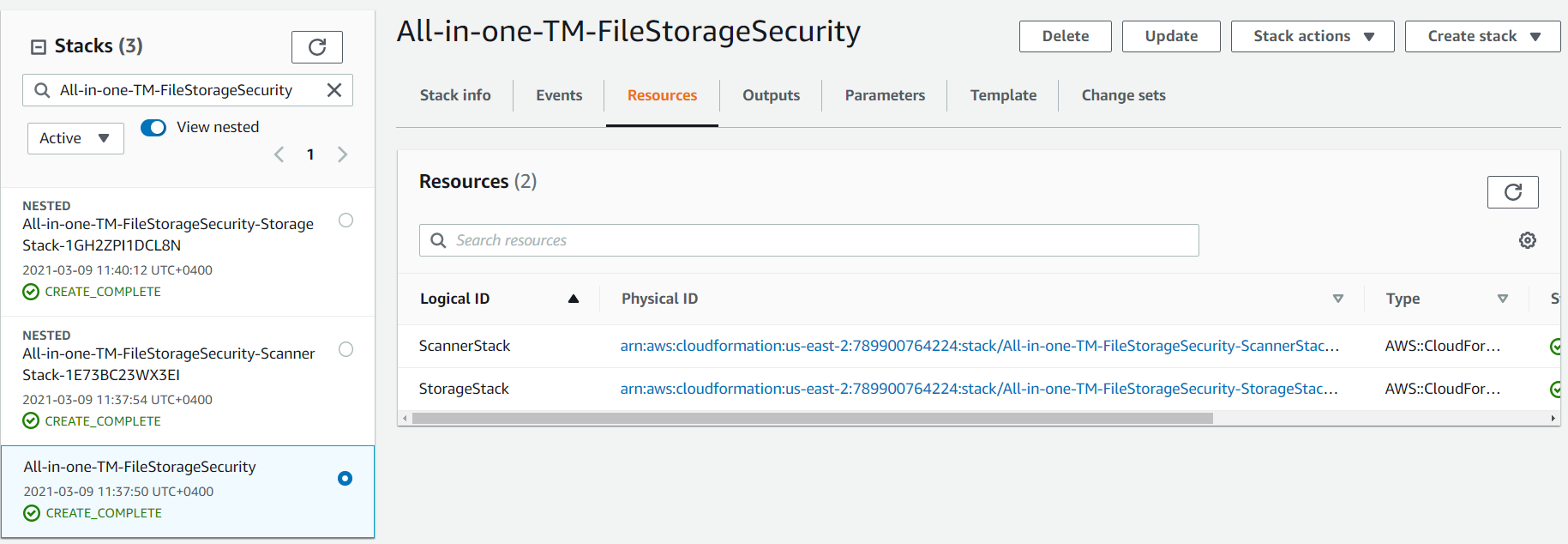
Task: Open the ScannerStack physical ID ARN link
Action: click(979, 346)
